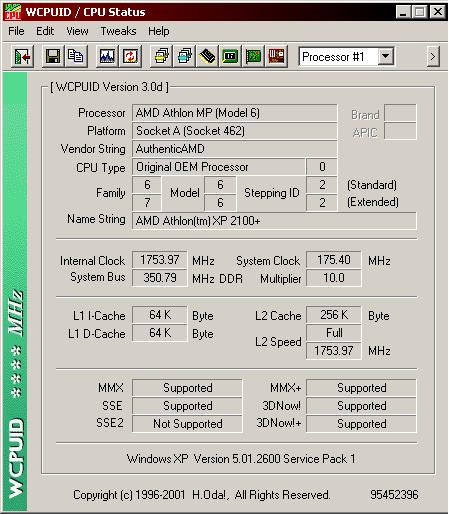
Task: Expand toolbar overflow chevron arrow
Action: 433,57
